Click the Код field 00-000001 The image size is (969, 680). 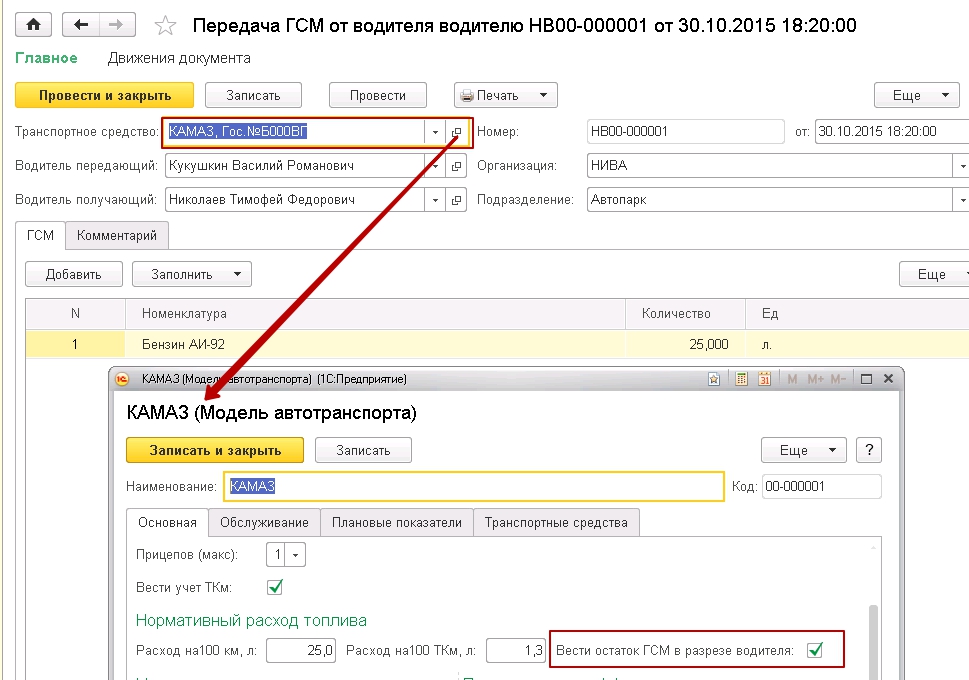pyautogui.click(x=821, y=486)
